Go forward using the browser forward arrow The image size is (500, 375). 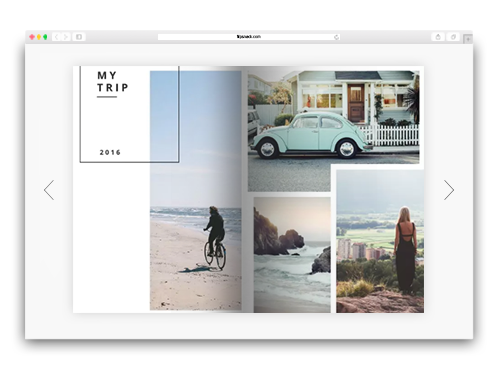click(x=66, y=37)
